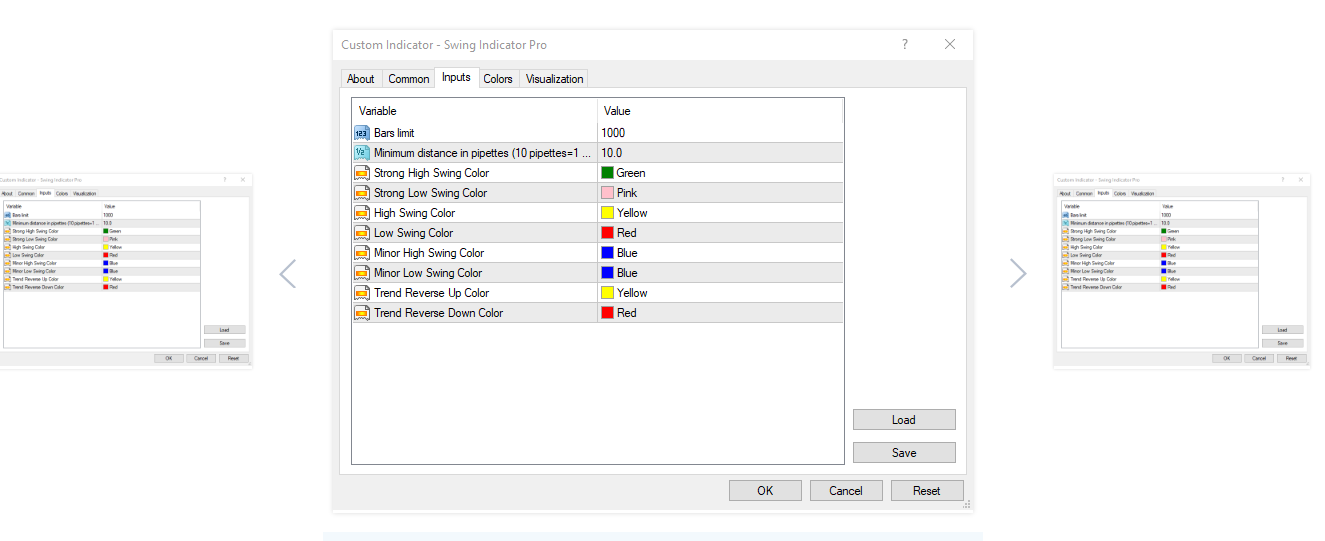
Task: Click the Value column header
Action: (720, 111)
